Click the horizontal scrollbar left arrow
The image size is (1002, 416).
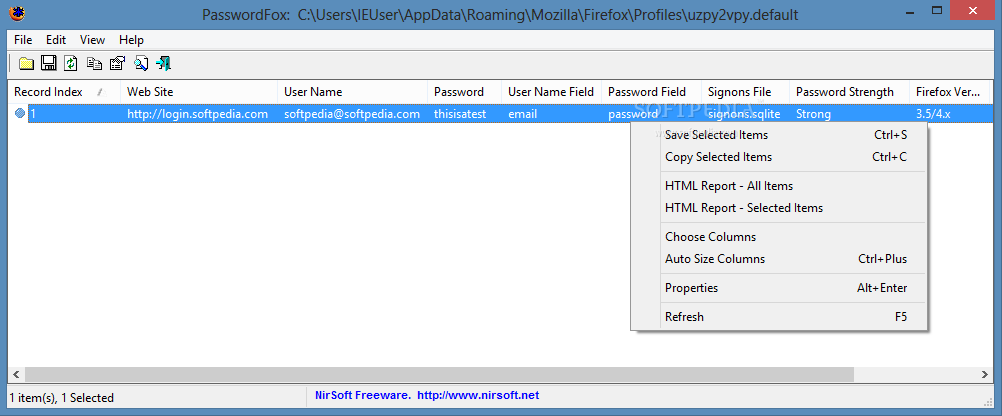coord(16,374)
